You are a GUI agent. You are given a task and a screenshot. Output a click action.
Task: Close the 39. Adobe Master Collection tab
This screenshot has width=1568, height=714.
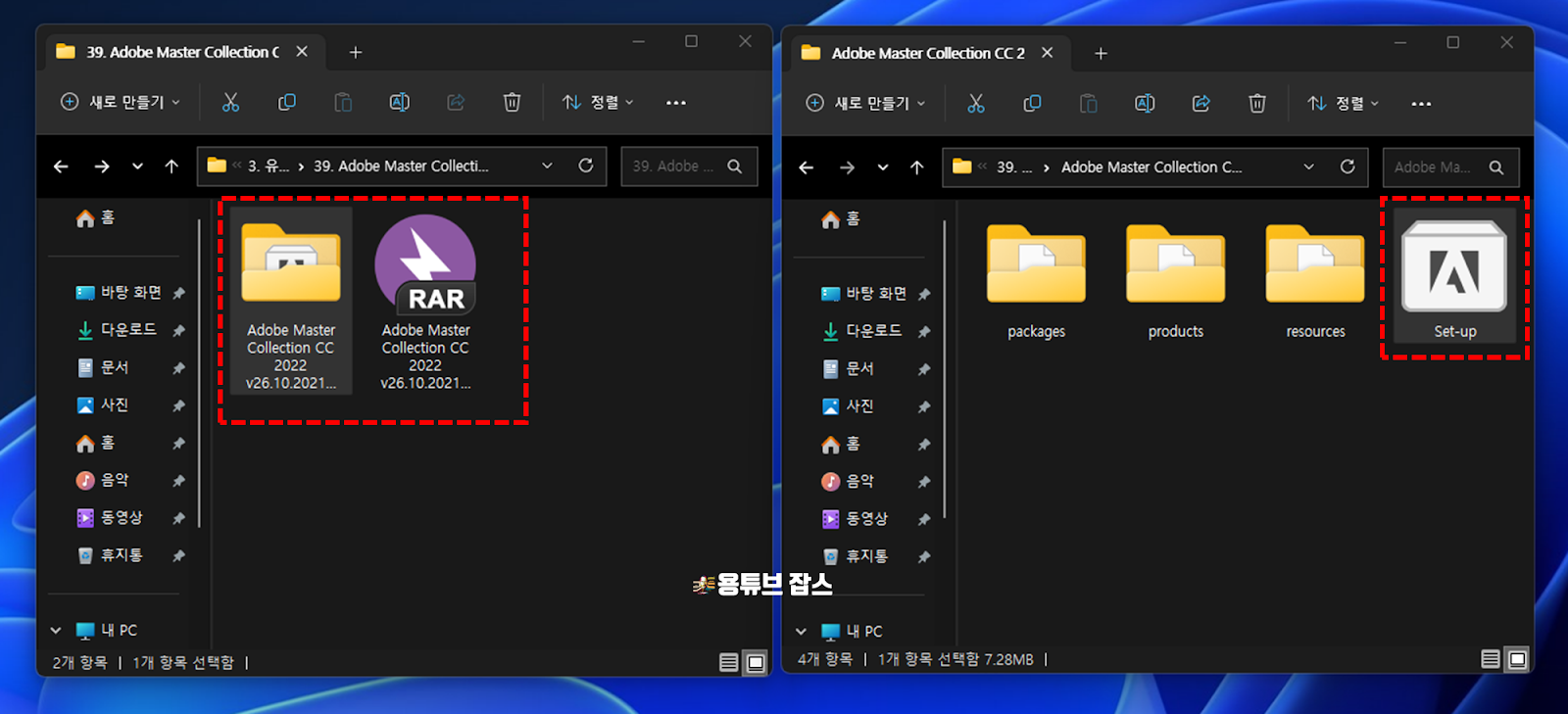click(302, 51)
